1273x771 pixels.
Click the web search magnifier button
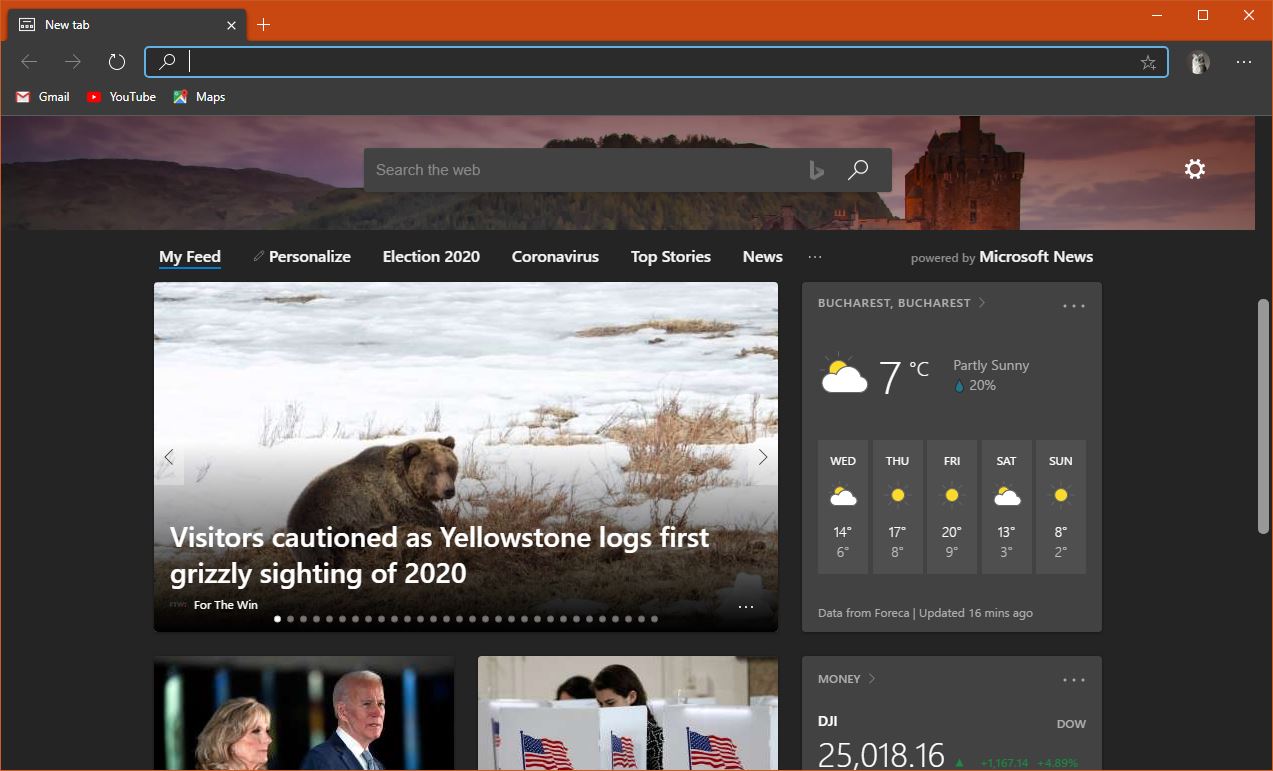(857, 170)
